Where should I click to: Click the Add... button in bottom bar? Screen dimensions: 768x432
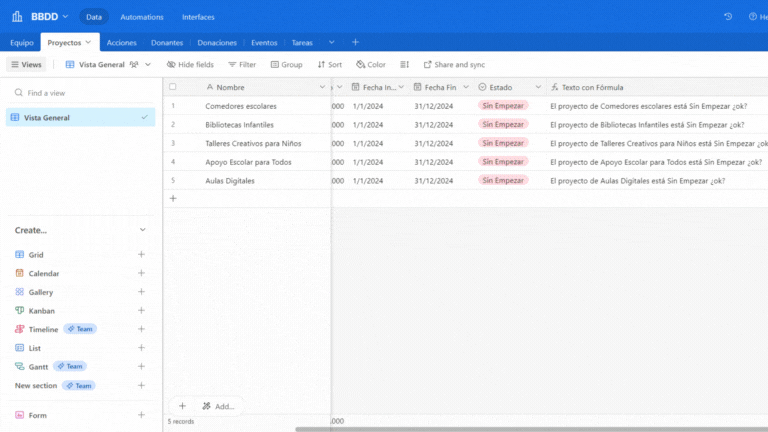click(218, 406)
